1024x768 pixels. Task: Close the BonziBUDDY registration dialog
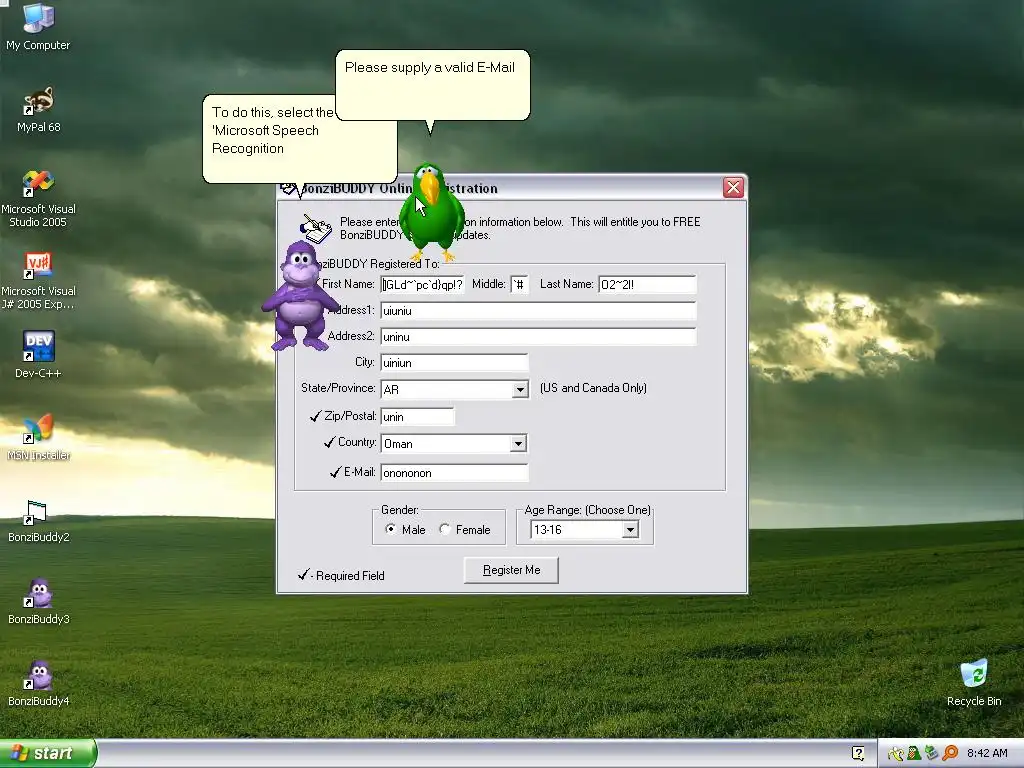point(733,188)
